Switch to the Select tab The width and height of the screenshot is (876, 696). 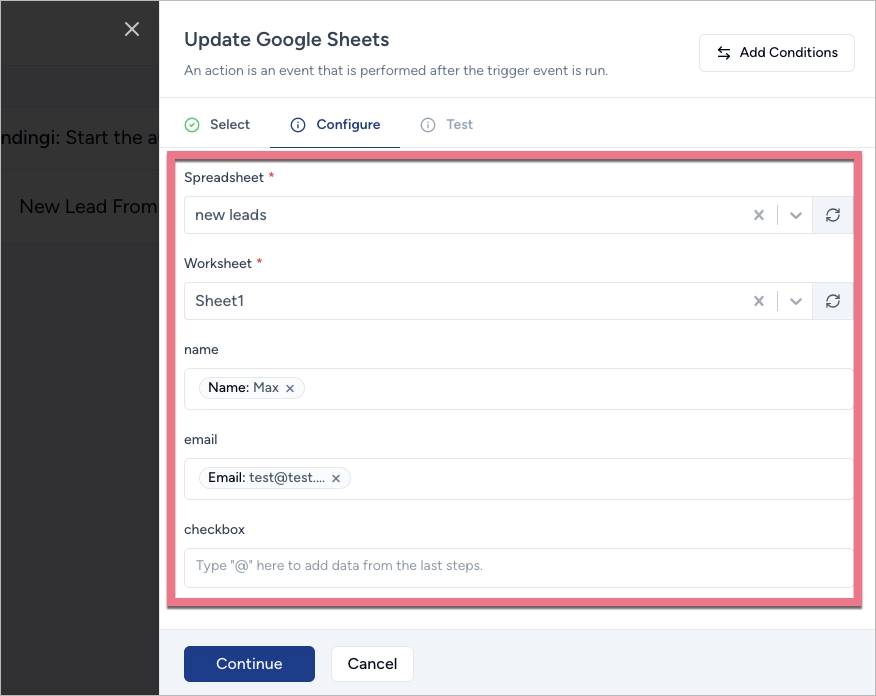(218, 125)
